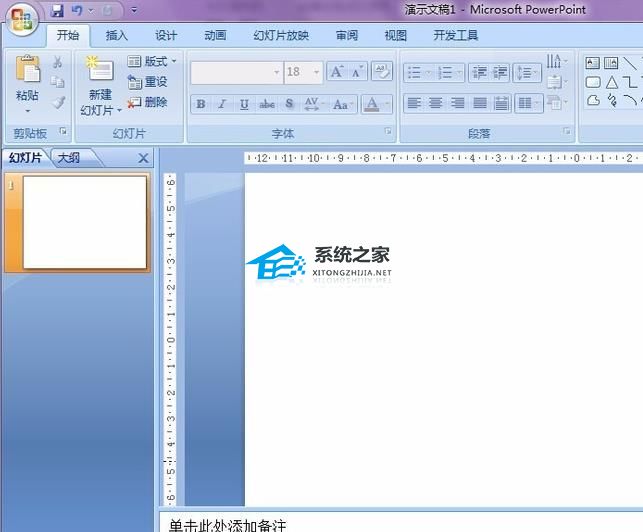Justify the text
The height and width of the screenshot is (532, 643).
point(479,103)
